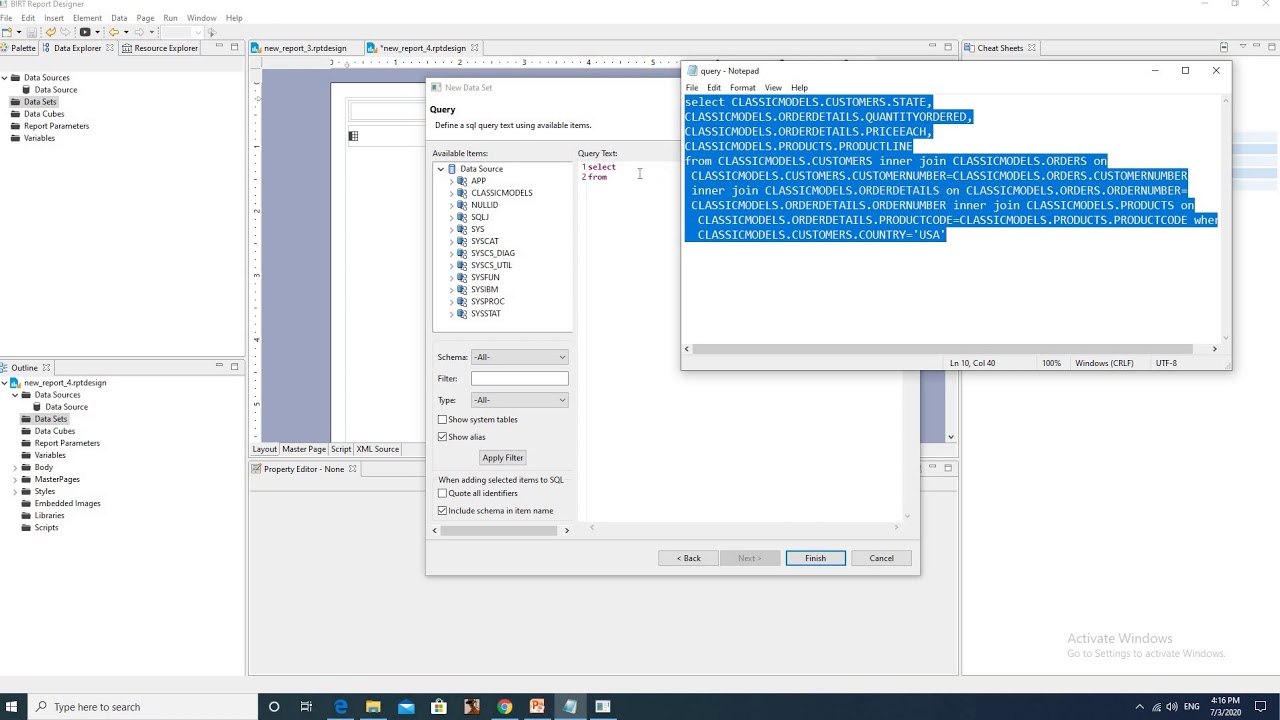1280x720 pixels.
Task: Toggle Show system tables checkbox
Action: (x=442, y=420)
